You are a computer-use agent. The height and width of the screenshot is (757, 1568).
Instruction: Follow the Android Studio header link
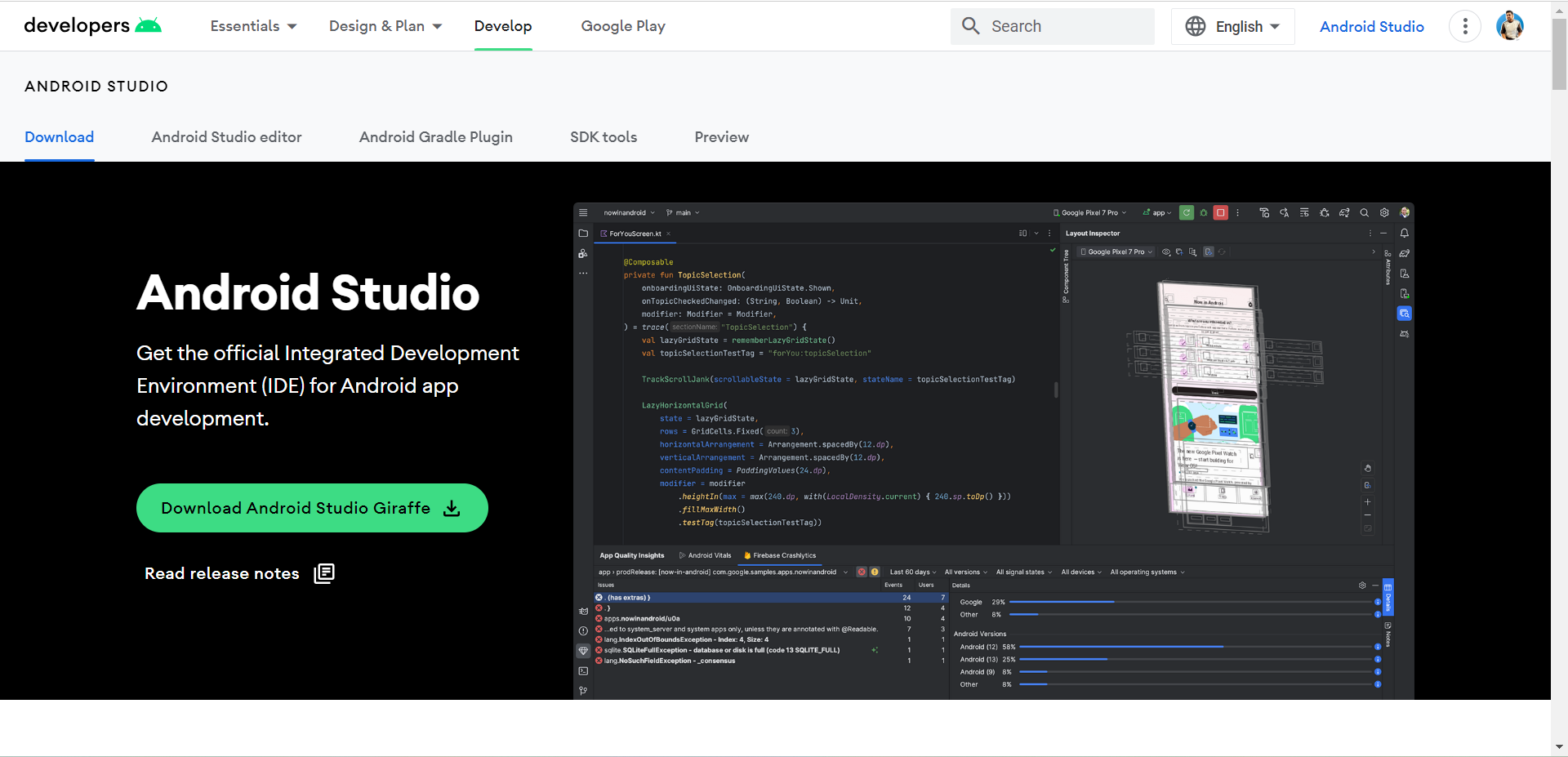pos(1372,26)
